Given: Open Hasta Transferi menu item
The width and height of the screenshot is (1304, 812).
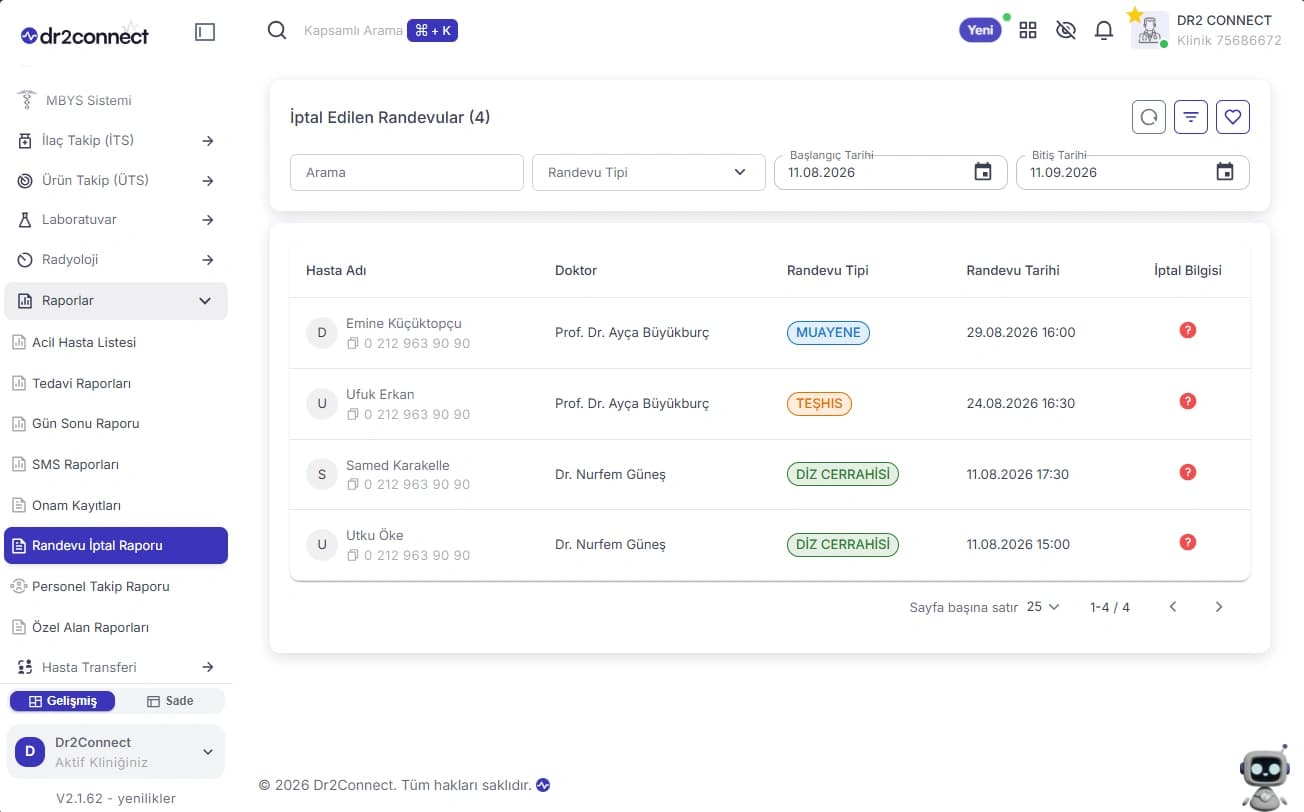Looking at the screenshot, I should pos(116,667).
